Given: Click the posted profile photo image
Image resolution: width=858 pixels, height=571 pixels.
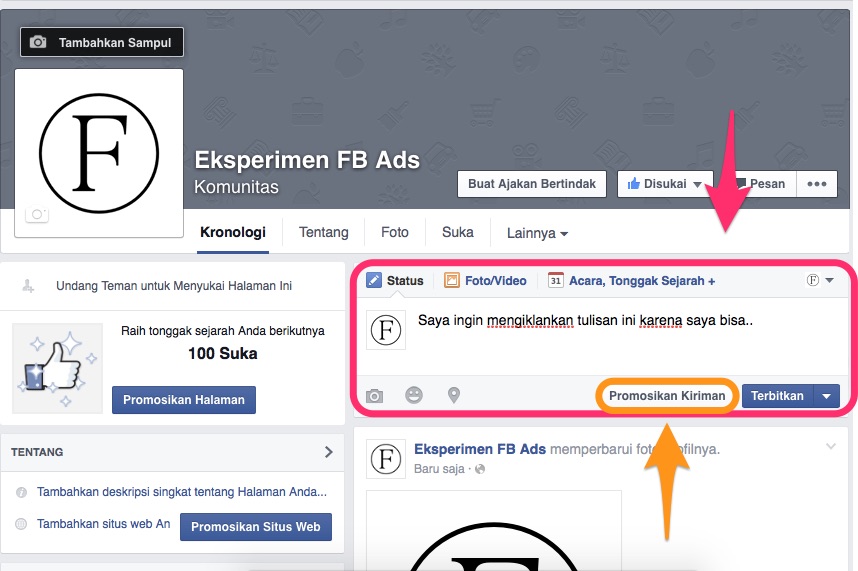Looking at the screenshot, I should coord(494,530).
